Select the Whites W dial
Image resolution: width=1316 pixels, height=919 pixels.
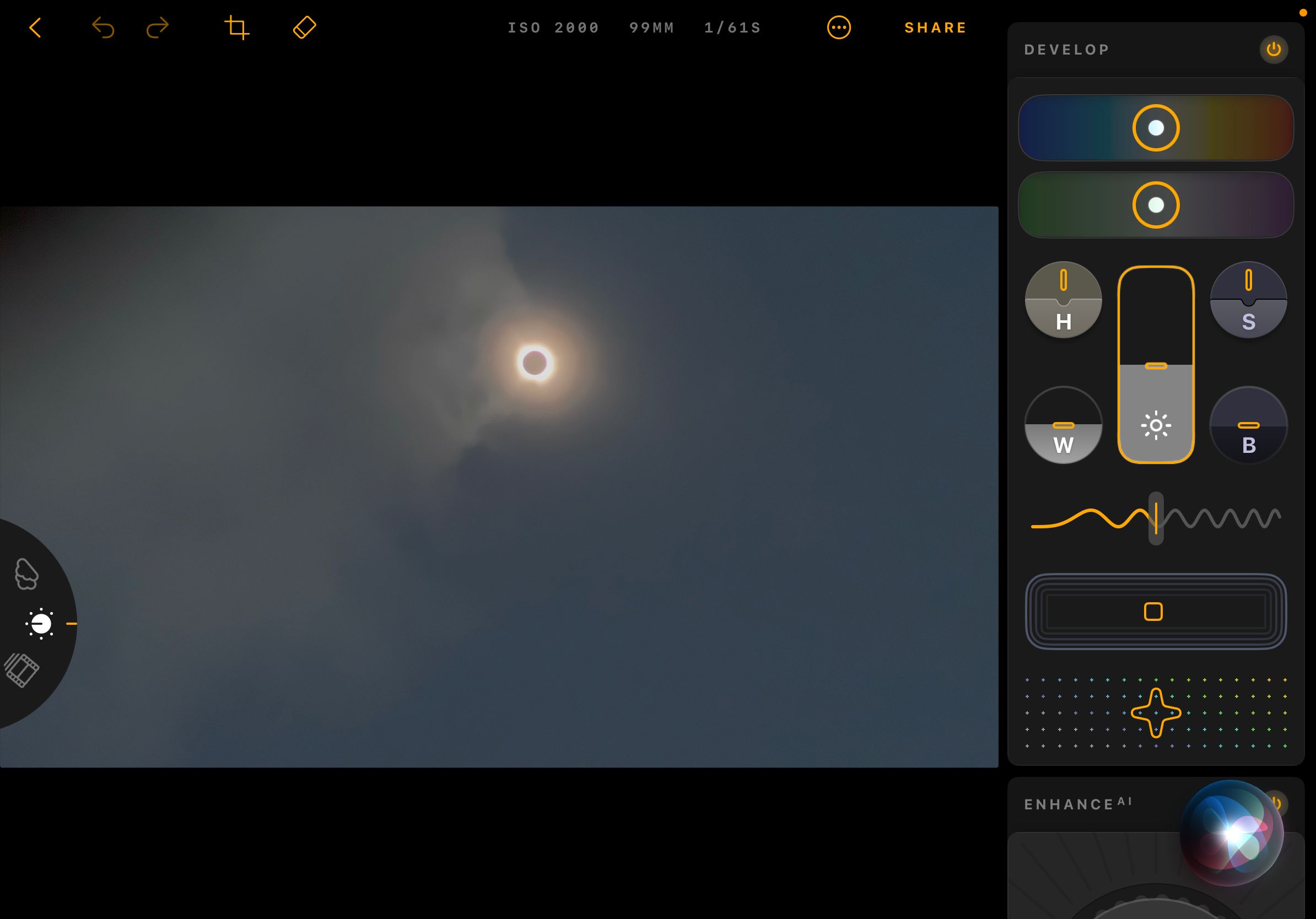1063,425
